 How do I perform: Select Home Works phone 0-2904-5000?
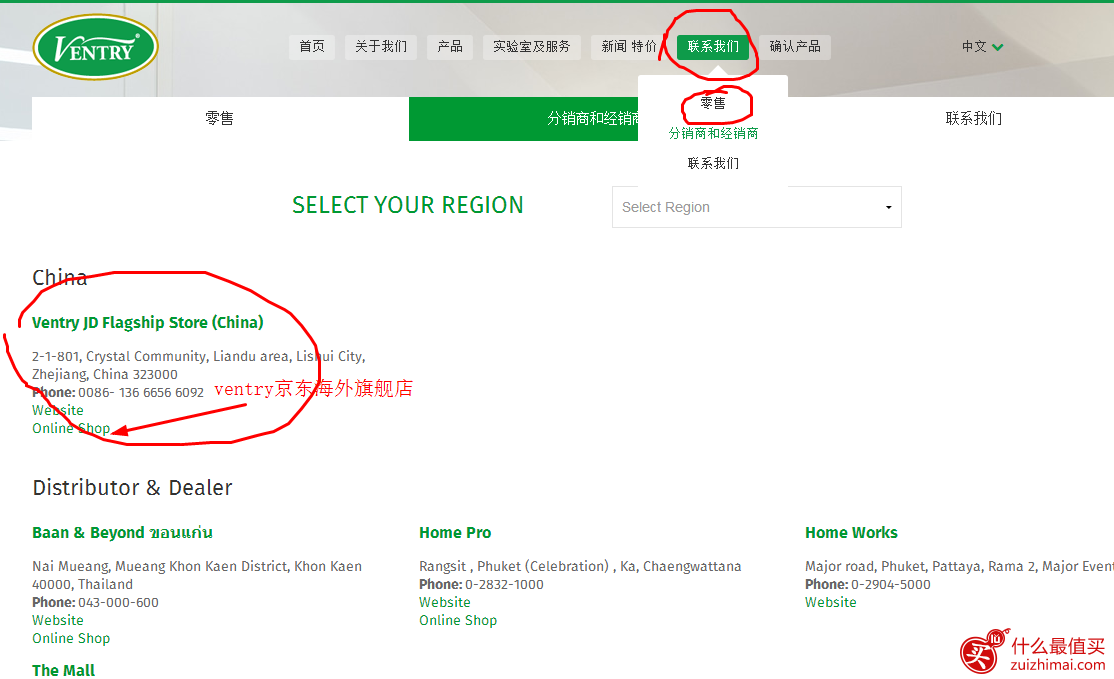click(891, 585)
